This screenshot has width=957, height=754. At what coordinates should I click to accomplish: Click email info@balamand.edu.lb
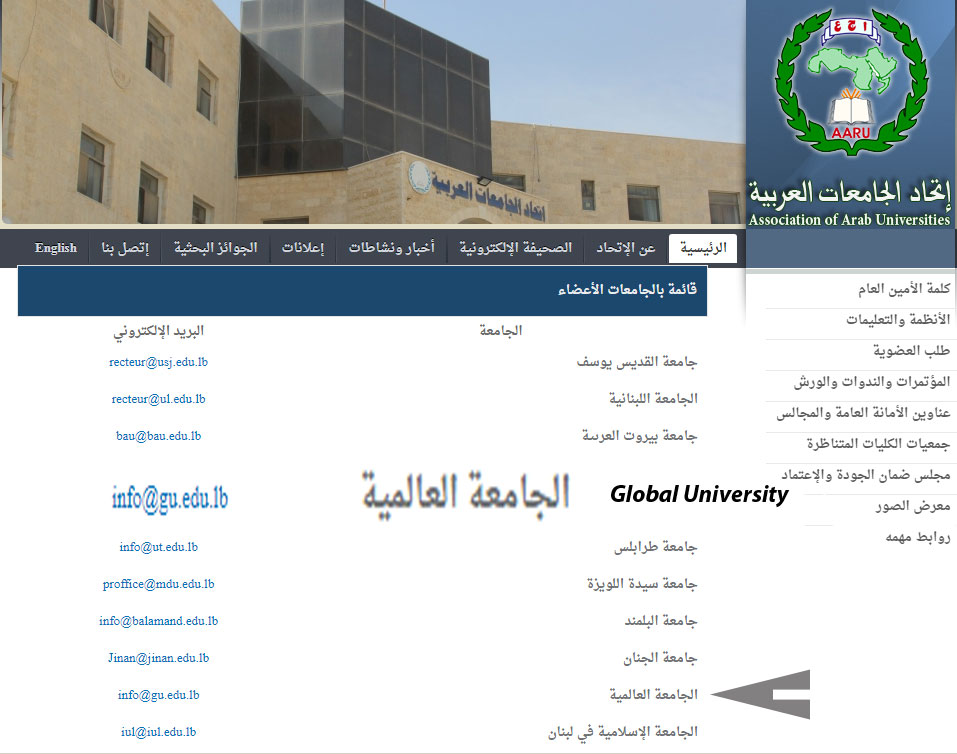158,621
